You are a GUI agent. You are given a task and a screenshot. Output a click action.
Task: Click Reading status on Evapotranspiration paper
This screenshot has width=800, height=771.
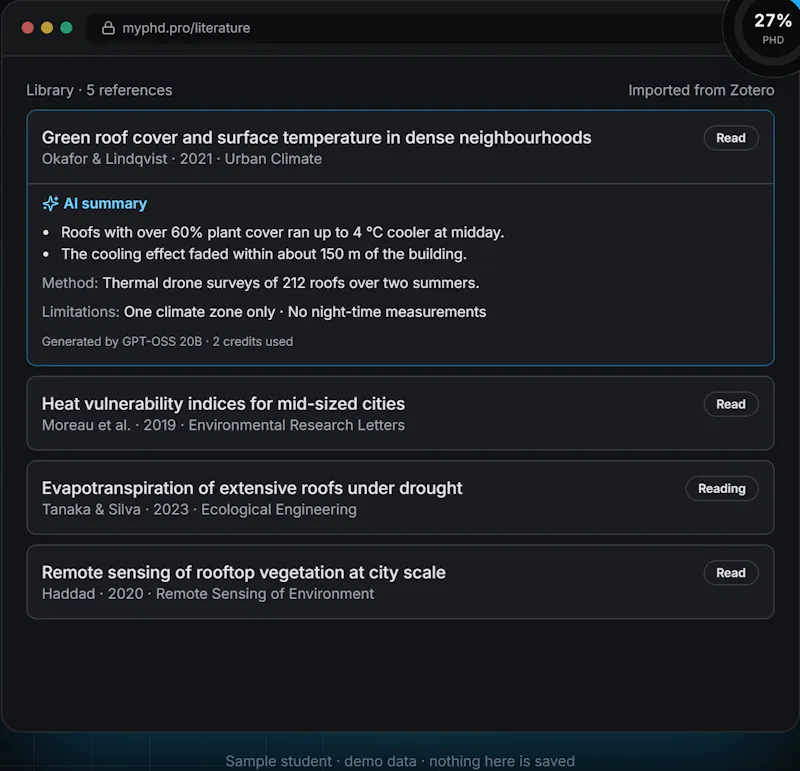click(722, 488)
